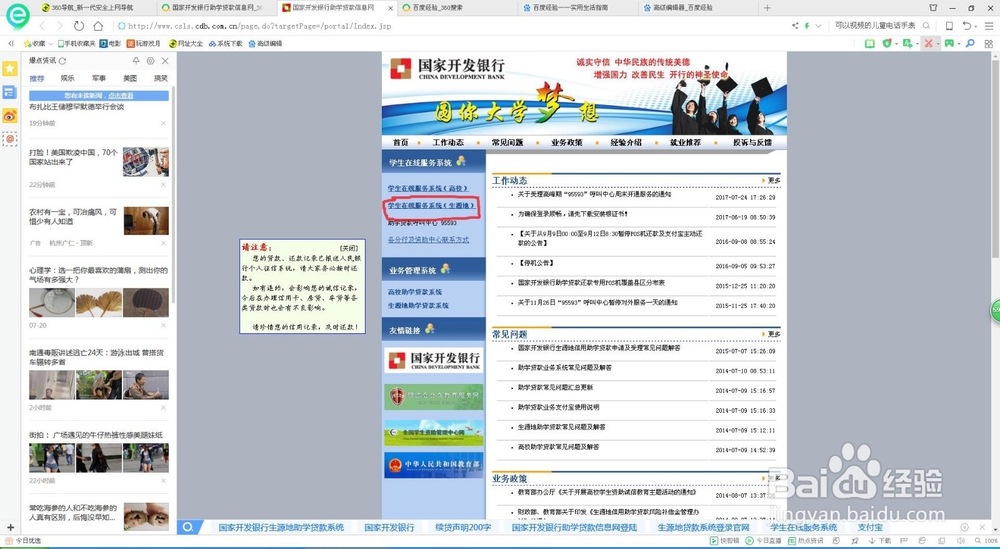The height and width of the screenshot is (549, 1000).
Task: Click 您有未读新闻 blue notification bar
Action: tap(99, 96)
